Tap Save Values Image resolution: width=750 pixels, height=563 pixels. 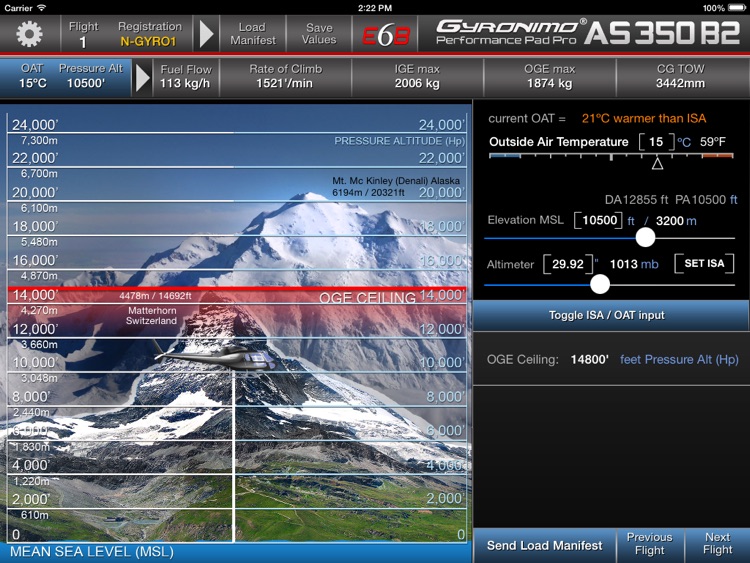(x=319, y=34)
